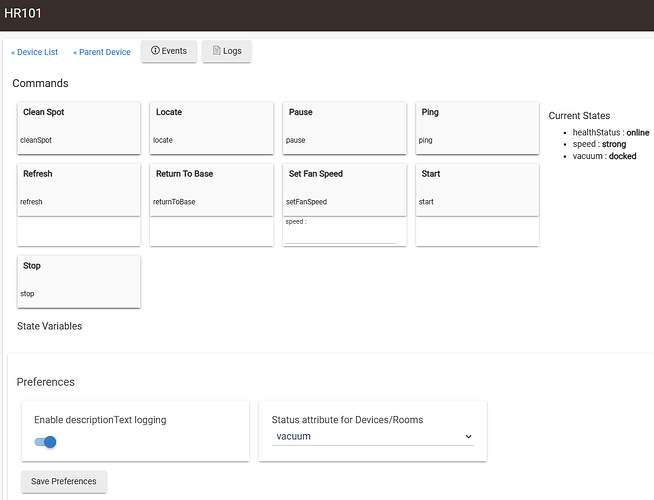654x500 pixels.
Task: Run the Stop command
Action: 79,282
